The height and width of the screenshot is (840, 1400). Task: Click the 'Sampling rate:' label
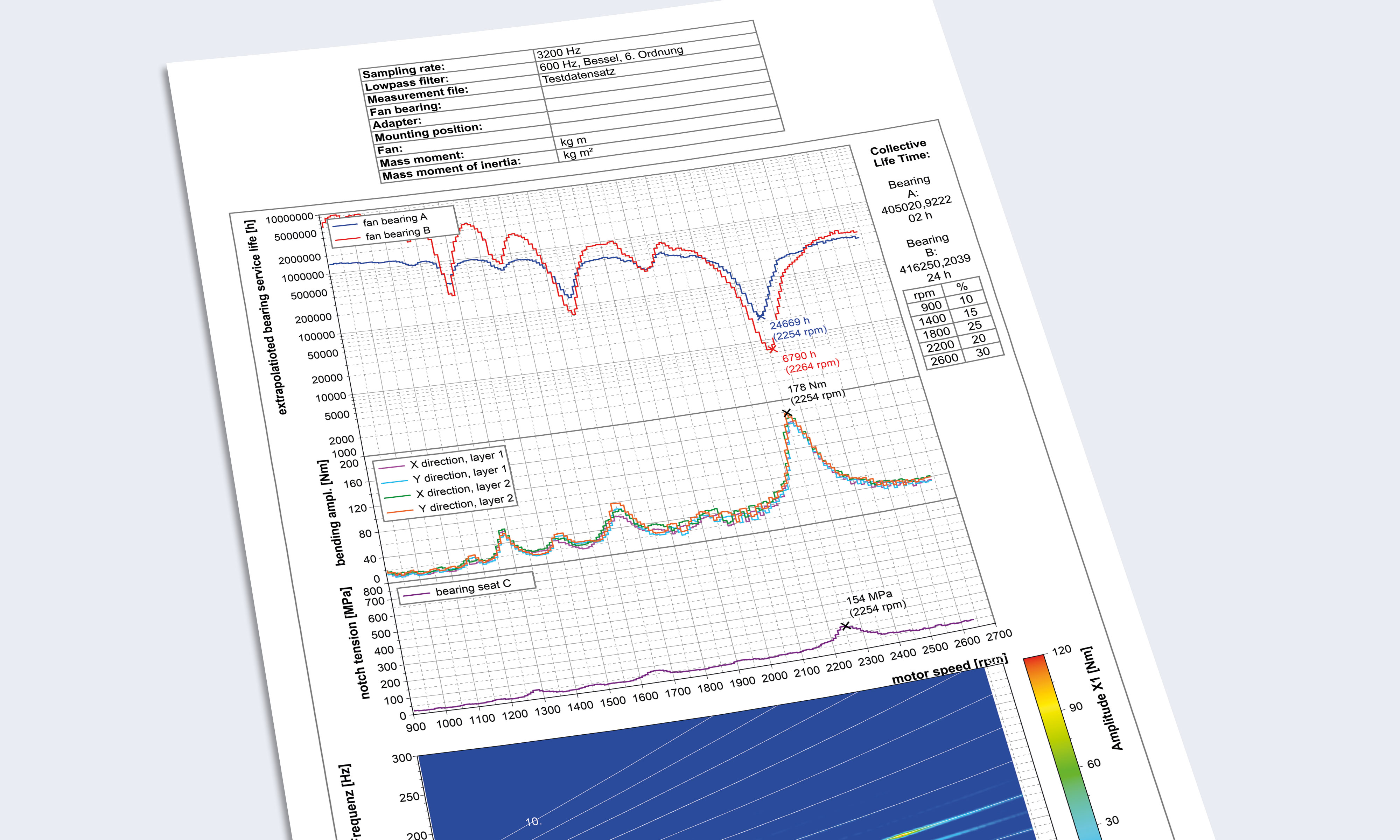(x=404, y=71)
